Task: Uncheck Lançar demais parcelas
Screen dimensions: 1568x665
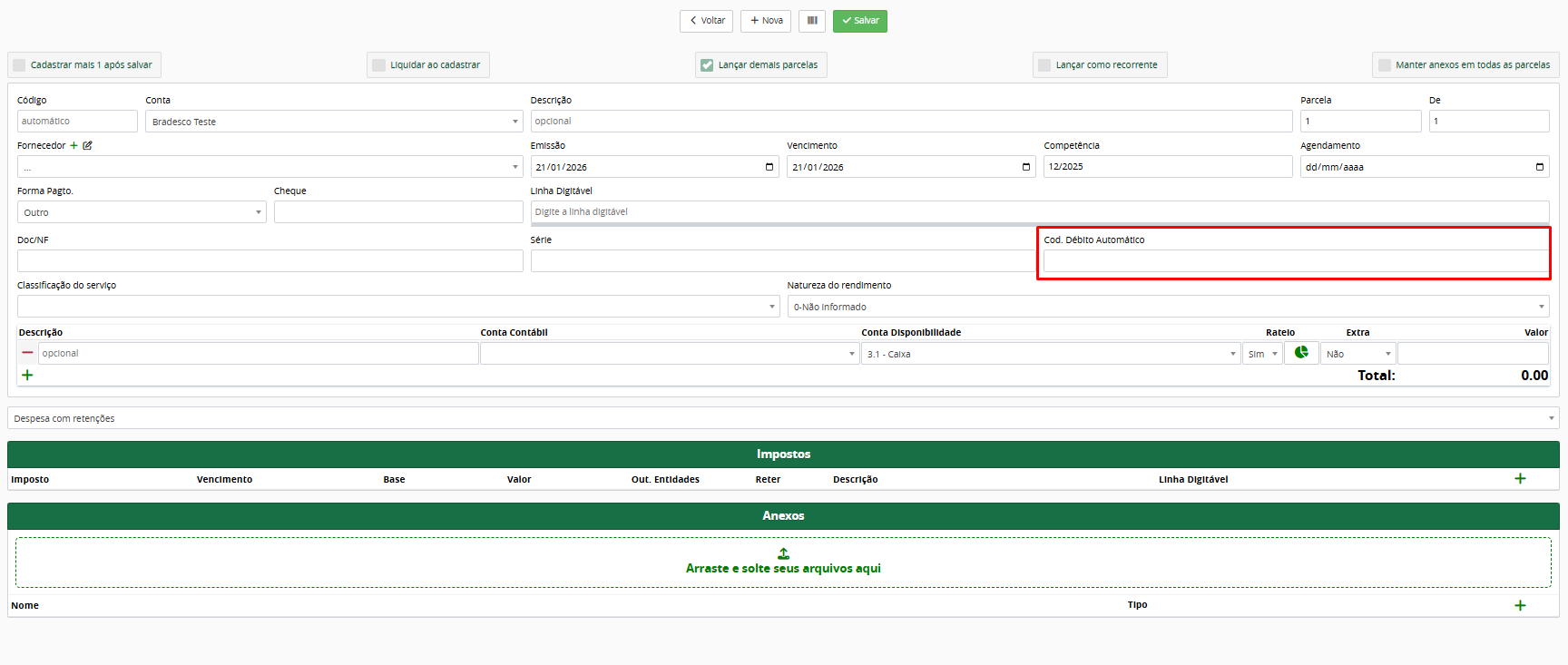Action: (707, 65)
